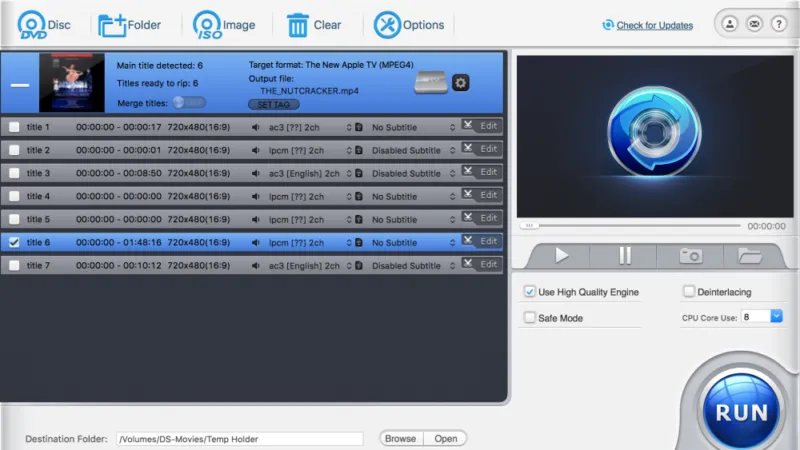Image resolution: width=800 pixels, height=450 pixels.
Task: Click the scissors icon in title 4 row
Action: pyautogui.click(x=468, y=194)
